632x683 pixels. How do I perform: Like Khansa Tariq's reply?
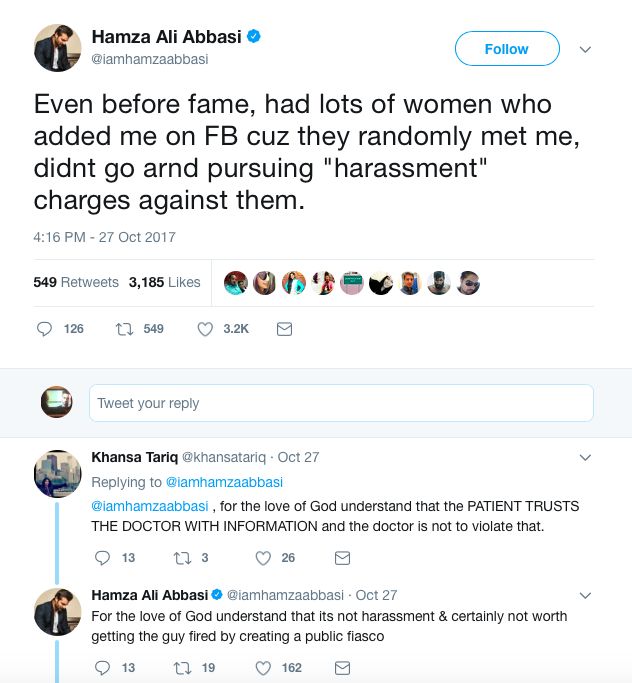(x=263, y=557)
